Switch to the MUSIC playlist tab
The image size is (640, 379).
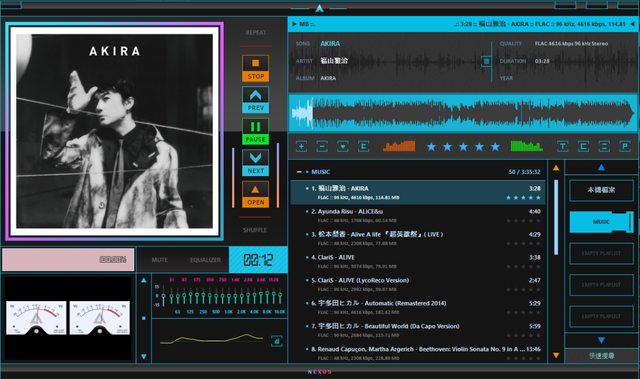point(601,222)
